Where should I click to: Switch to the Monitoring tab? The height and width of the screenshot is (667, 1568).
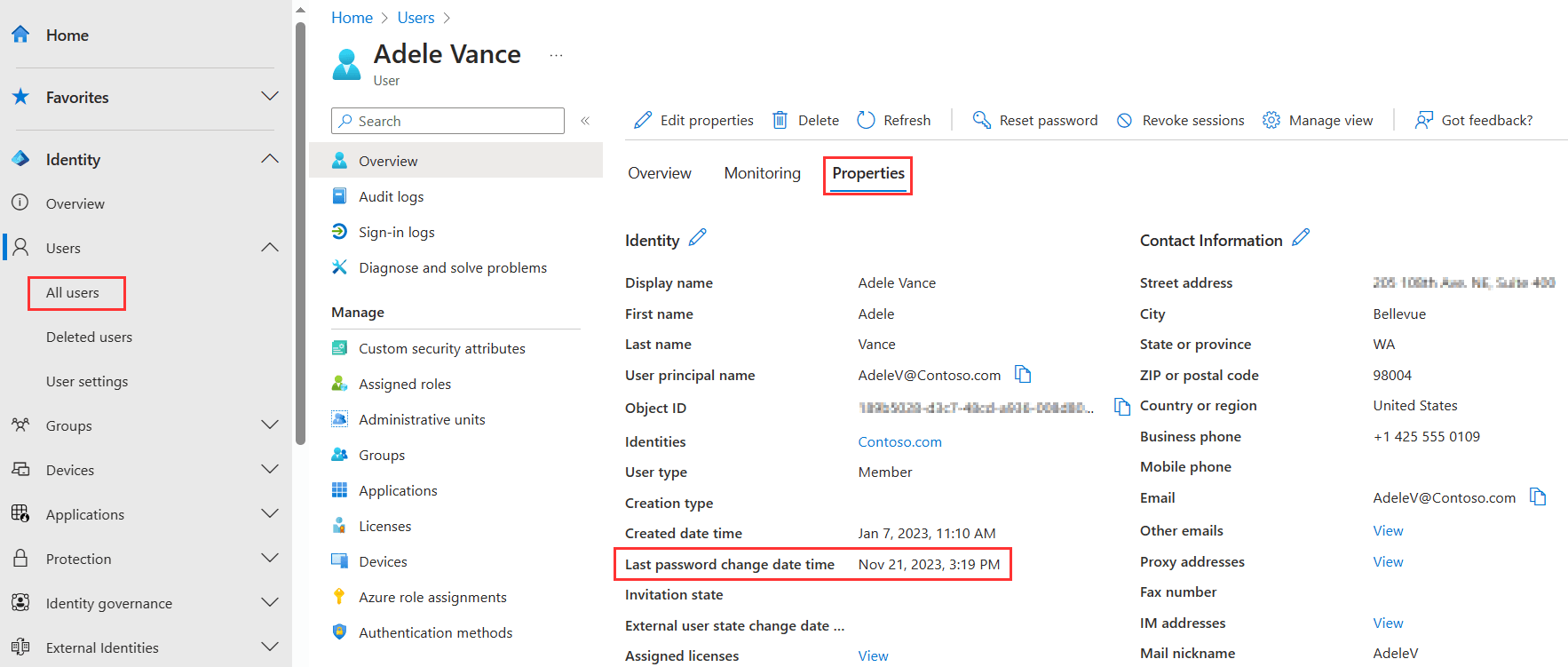click(762, 173)
